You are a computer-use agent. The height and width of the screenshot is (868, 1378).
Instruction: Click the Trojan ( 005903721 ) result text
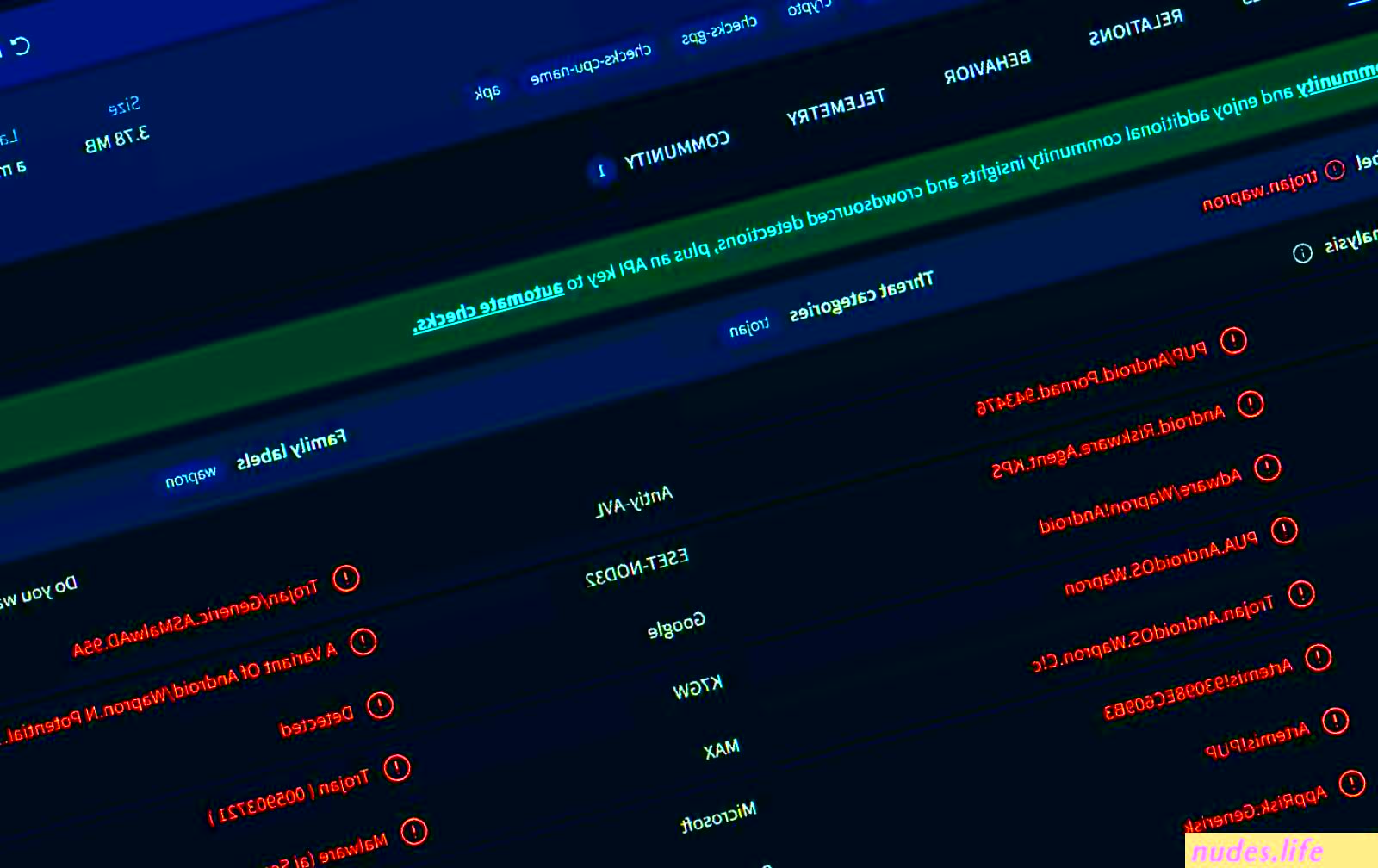coord(289,798)
